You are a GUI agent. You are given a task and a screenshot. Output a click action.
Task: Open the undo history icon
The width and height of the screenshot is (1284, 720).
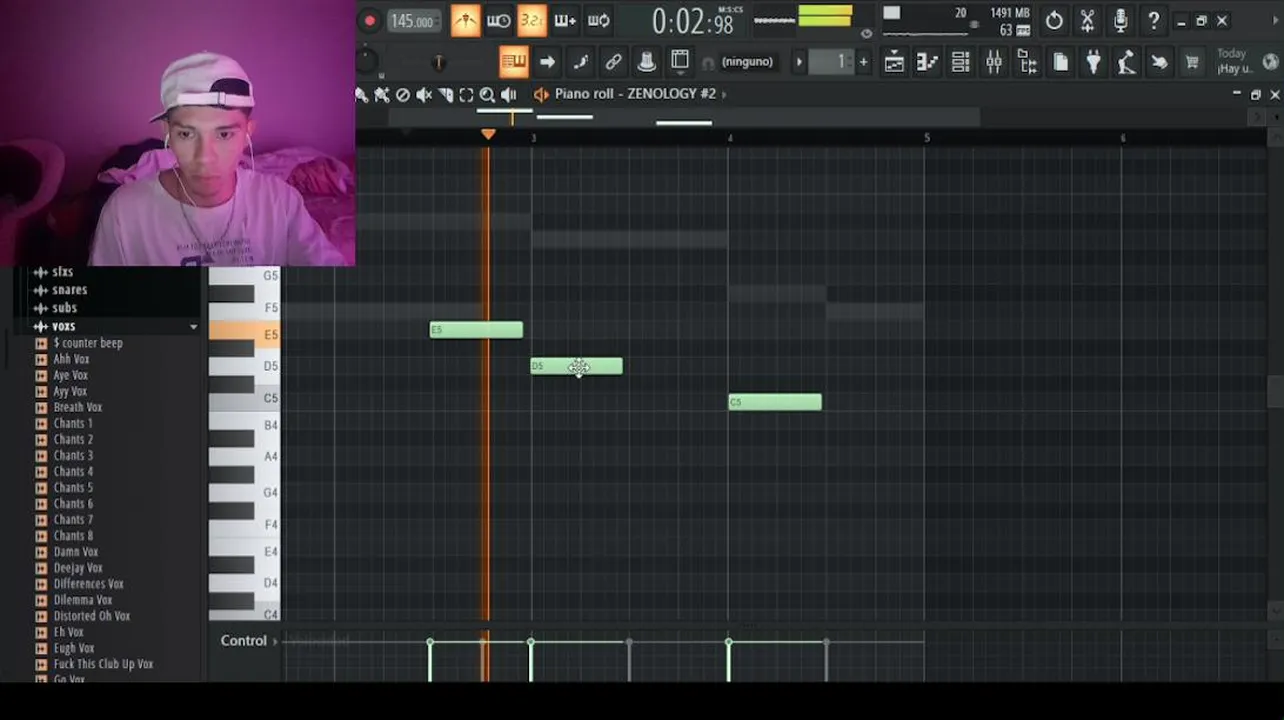[1054, 21]
